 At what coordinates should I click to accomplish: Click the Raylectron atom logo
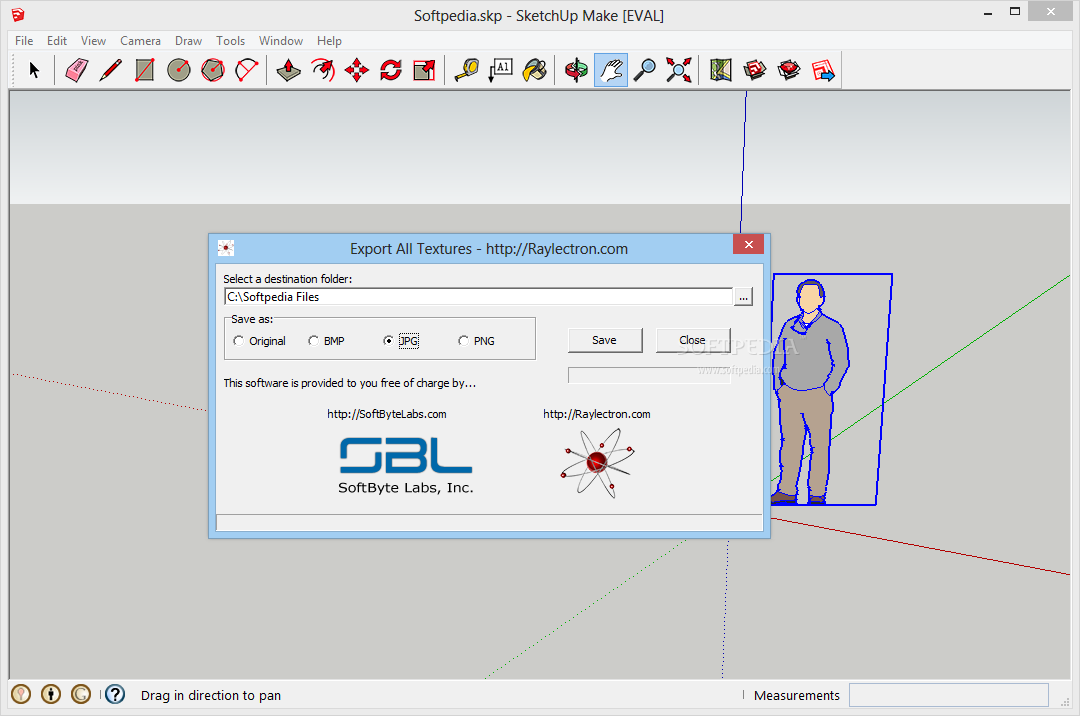[x=597, y=463]
